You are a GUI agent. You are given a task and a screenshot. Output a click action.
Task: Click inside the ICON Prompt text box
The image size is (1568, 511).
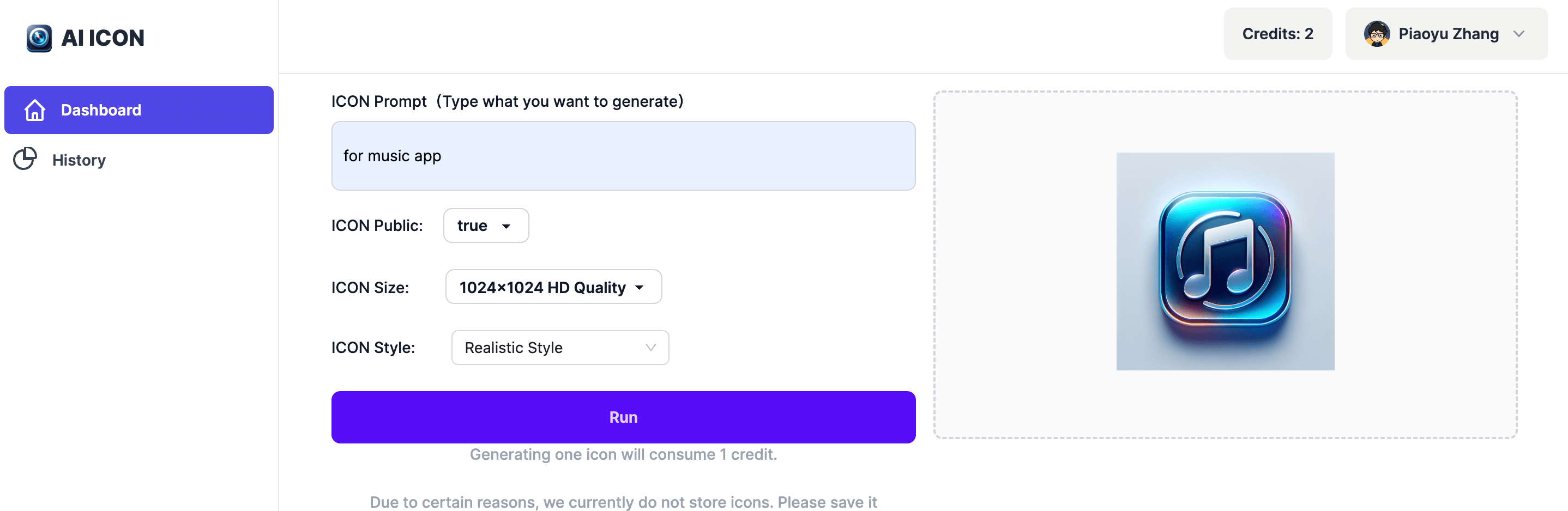tap(623, 156)
